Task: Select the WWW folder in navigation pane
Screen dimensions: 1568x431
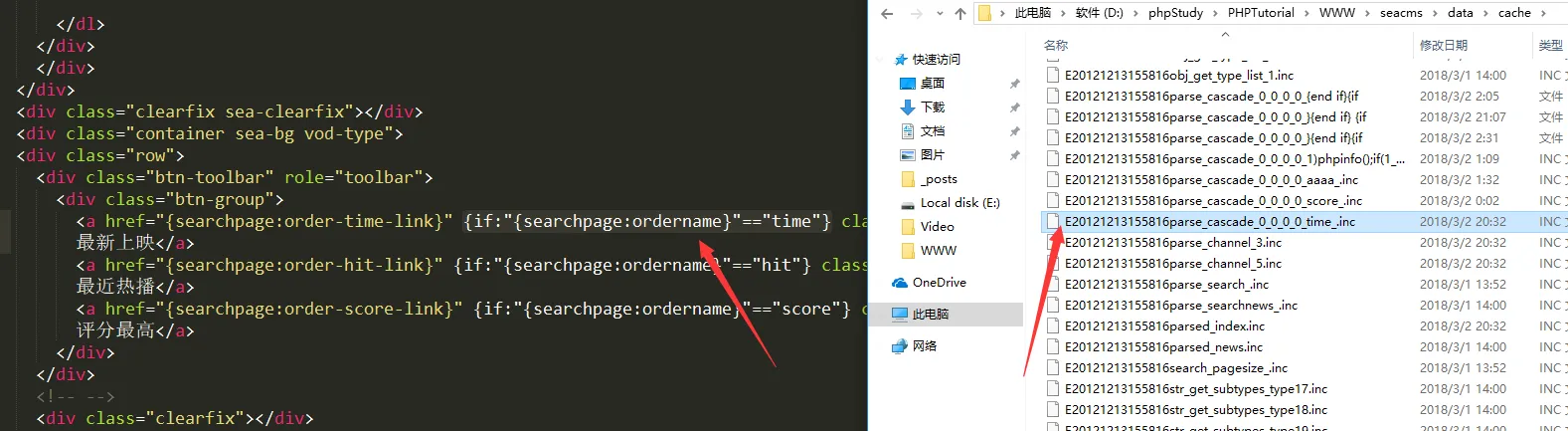Action: coord(938,251)
